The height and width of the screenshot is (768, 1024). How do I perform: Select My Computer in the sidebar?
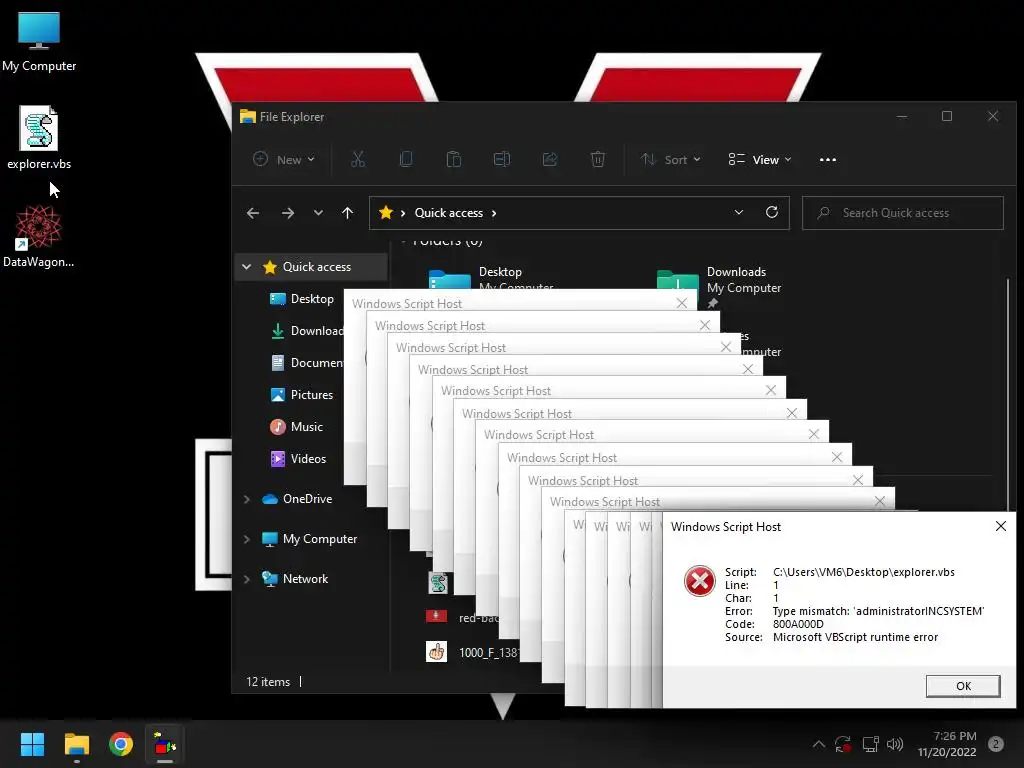click(310, 539)
